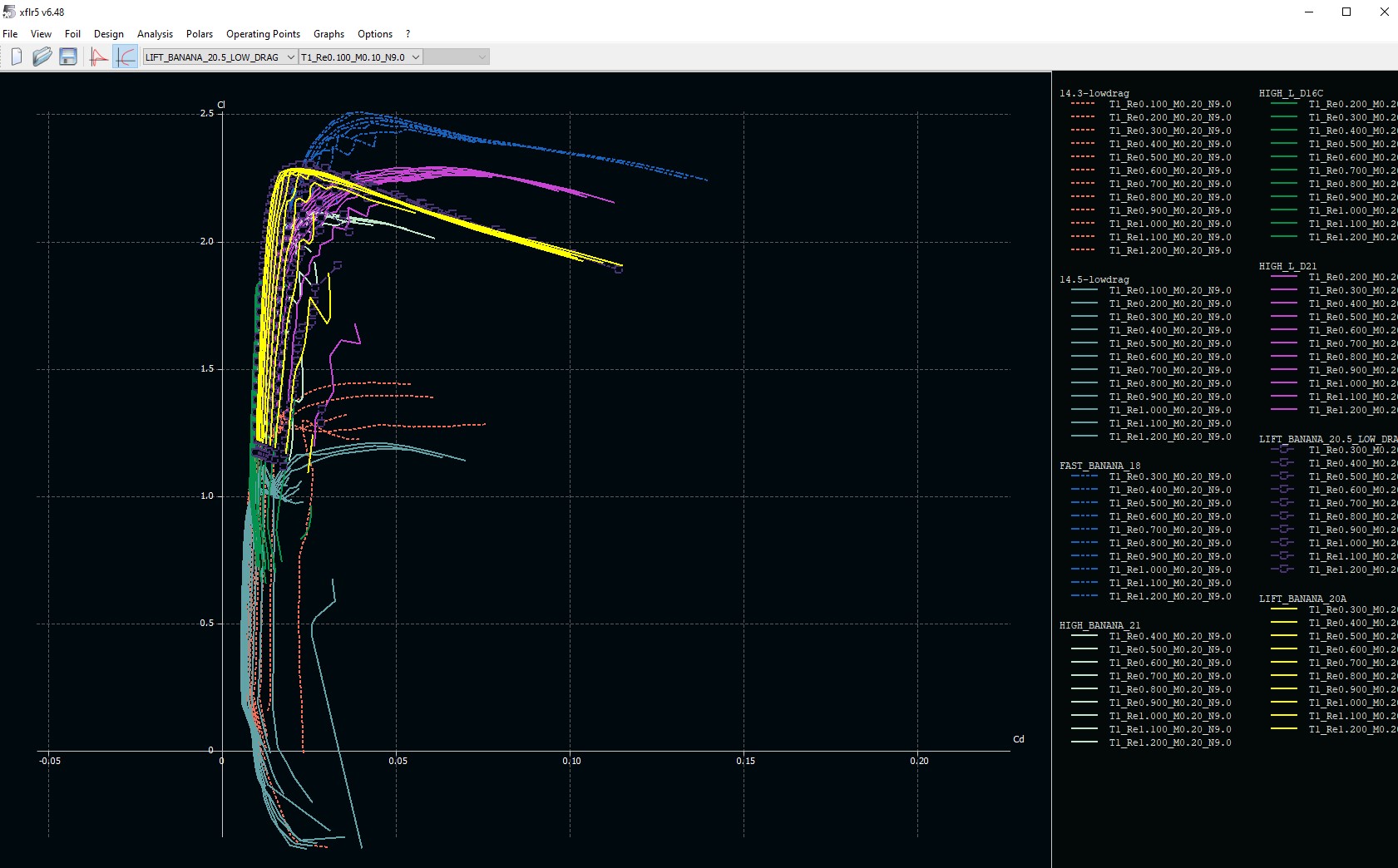Viewport: 1398px width, 868px height.
Task: Create a new project with the blank page icon
Action: (17, 57)
